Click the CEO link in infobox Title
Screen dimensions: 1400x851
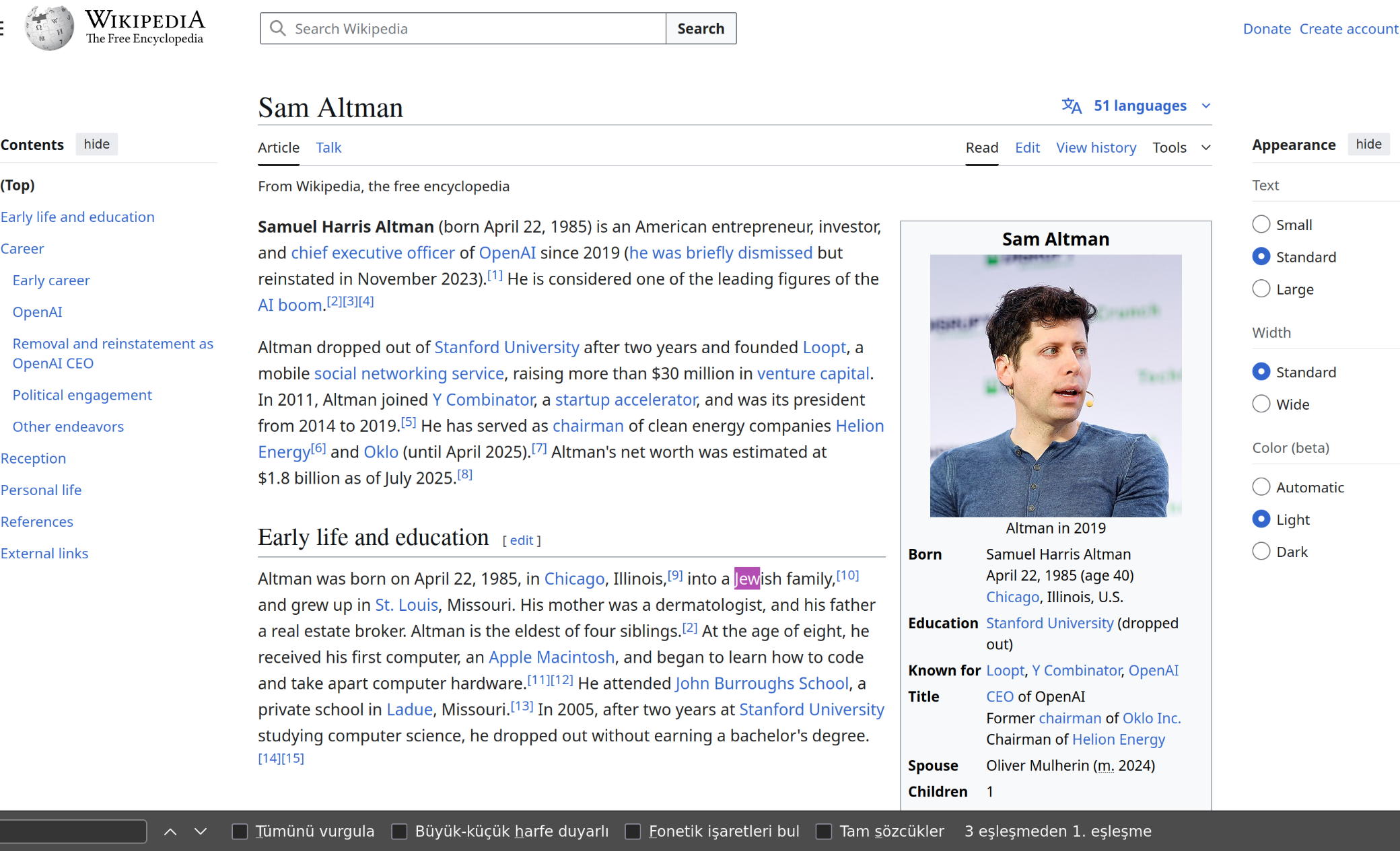1000,696
